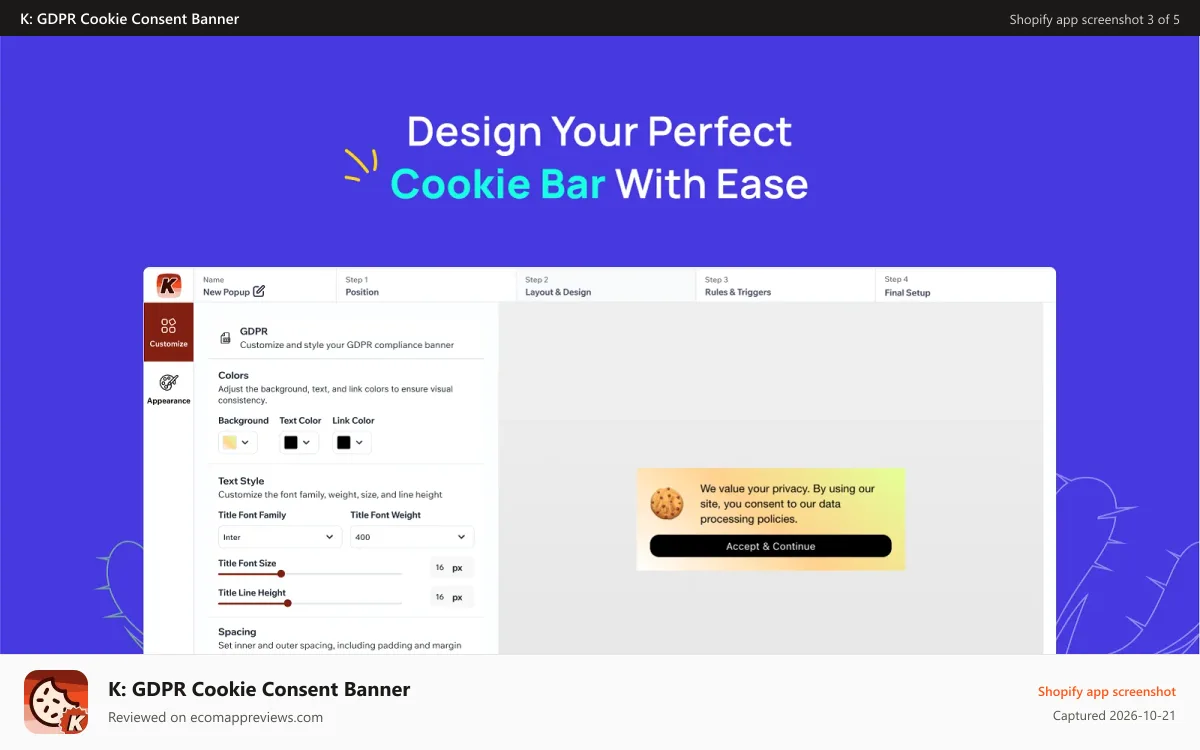Open the Appearance sidebar panel
This screenshot has width=1200, height=750.
[168, 389]
